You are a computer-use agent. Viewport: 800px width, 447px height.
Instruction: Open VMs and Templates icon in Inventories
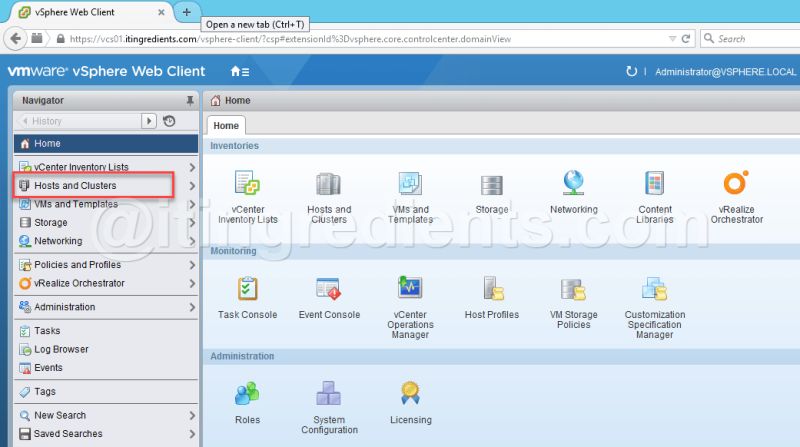410,183
